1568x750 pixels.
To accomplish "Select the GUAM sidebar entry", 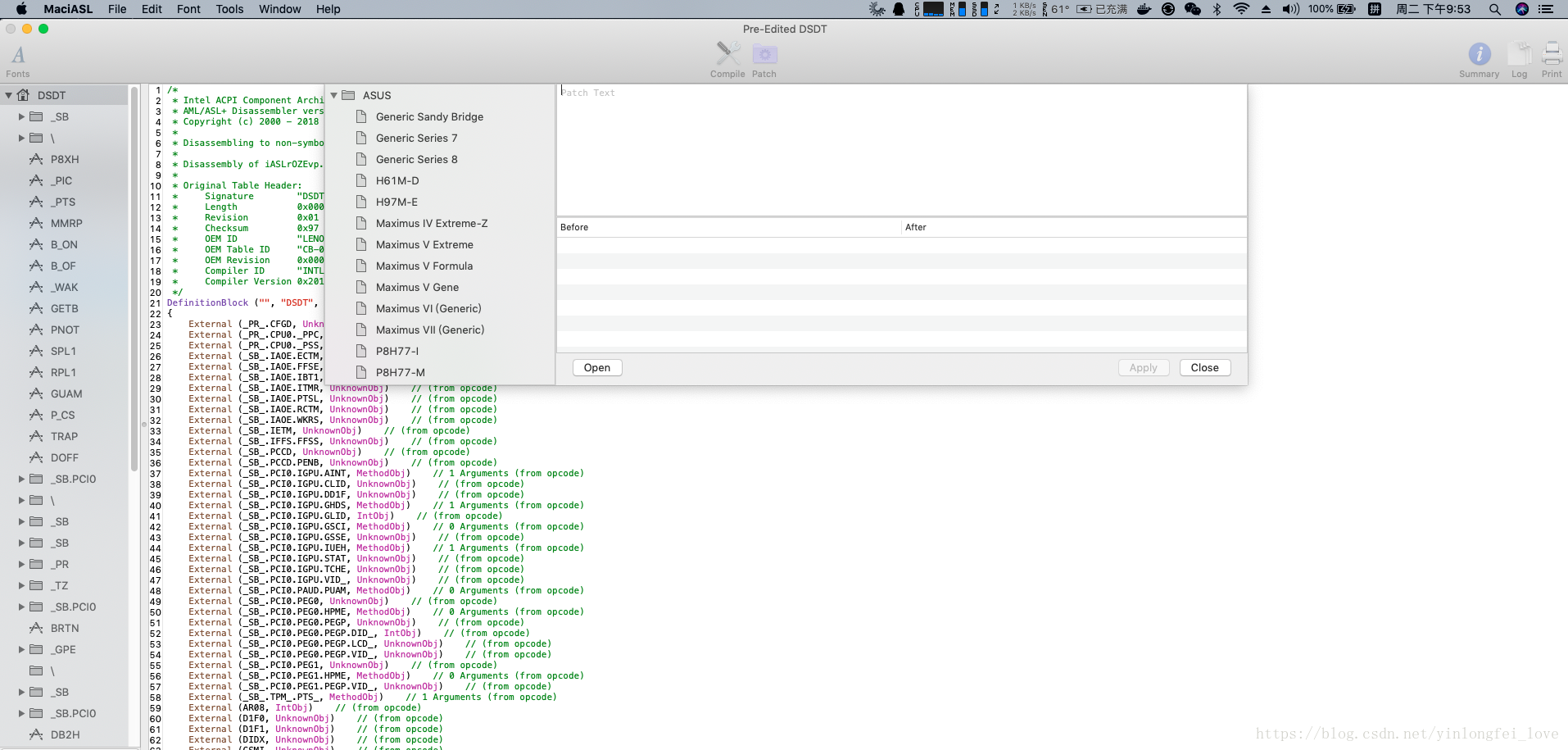I will pos(66,394).
